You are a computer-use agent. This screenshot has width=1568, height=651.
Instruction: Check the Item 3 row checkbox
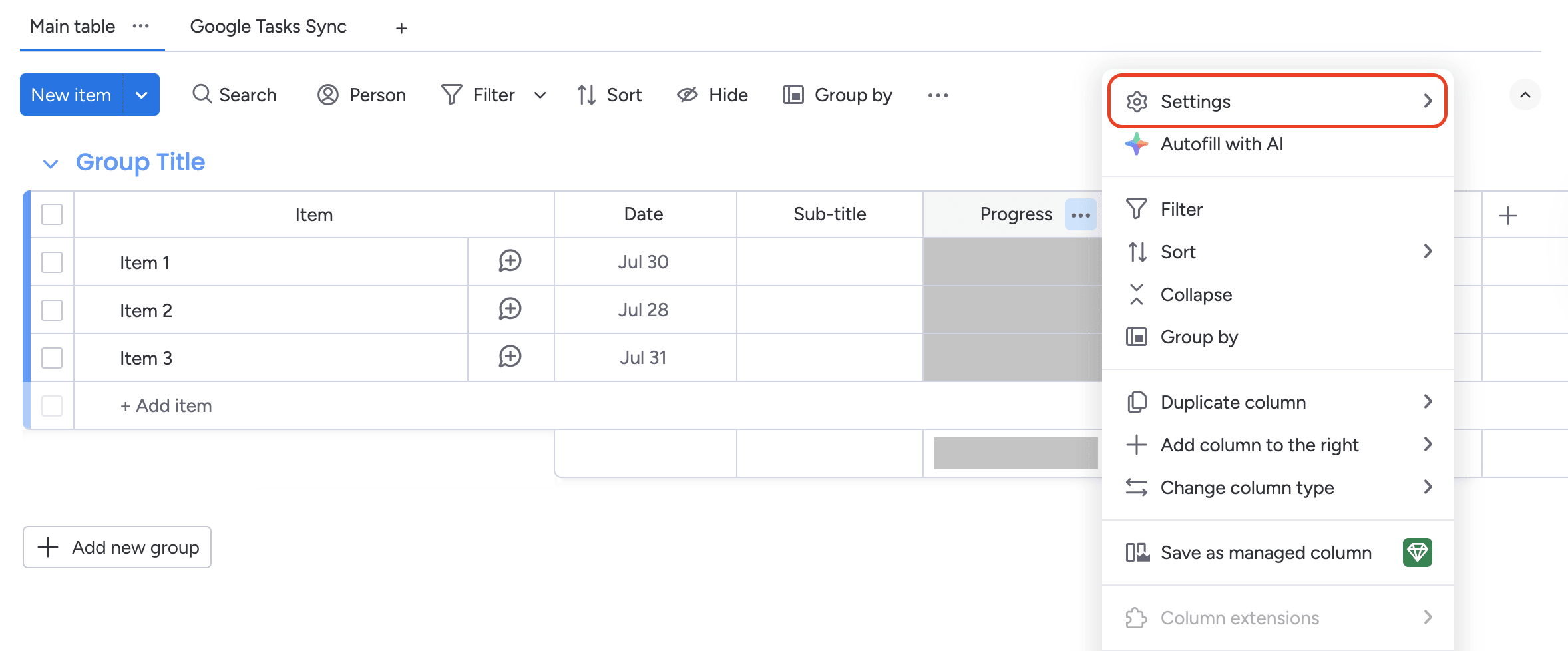coord(52,358)
